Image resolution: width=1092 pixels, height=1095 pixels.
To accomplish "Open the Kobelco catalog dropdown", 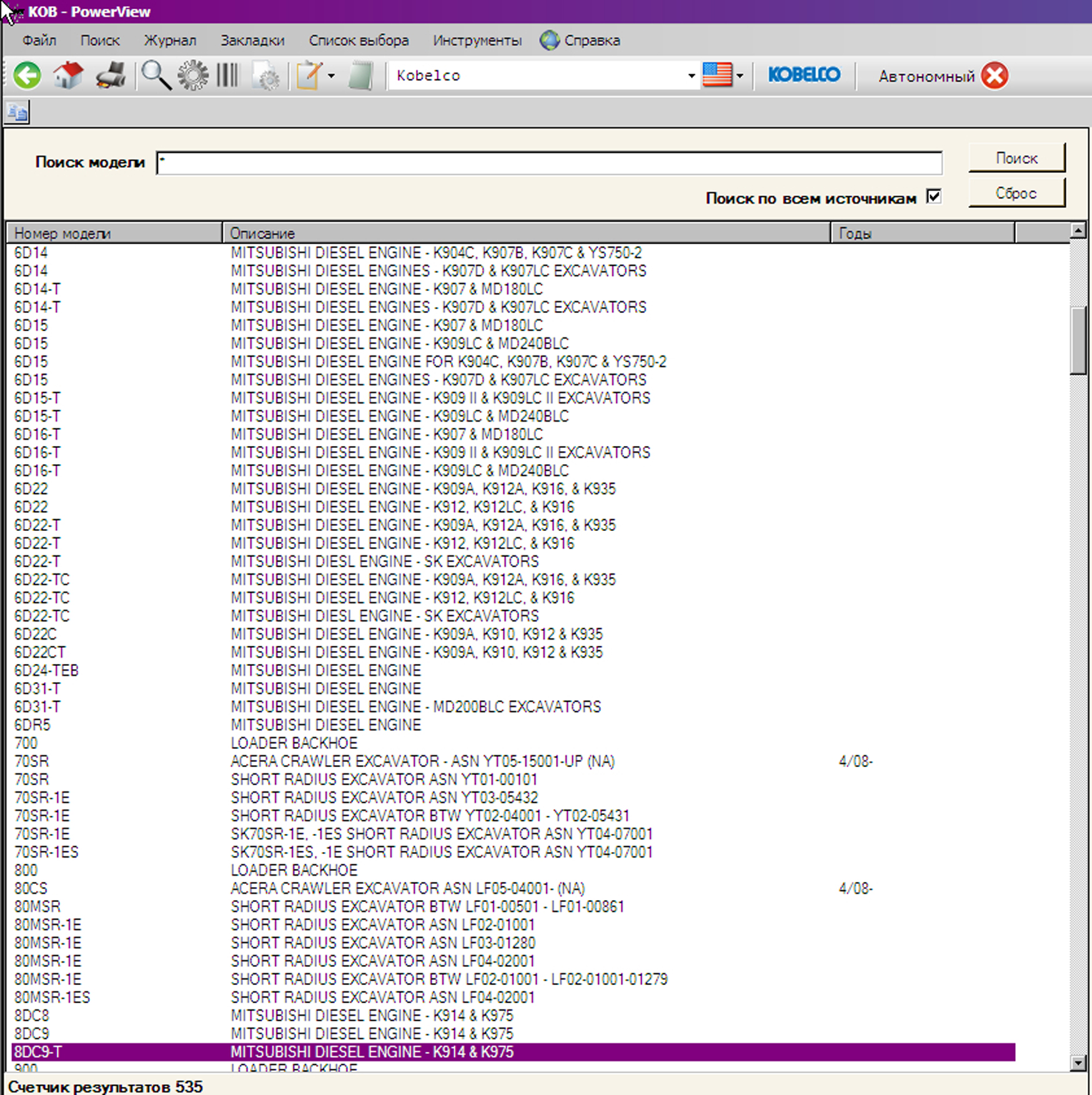I will (691, 76).
